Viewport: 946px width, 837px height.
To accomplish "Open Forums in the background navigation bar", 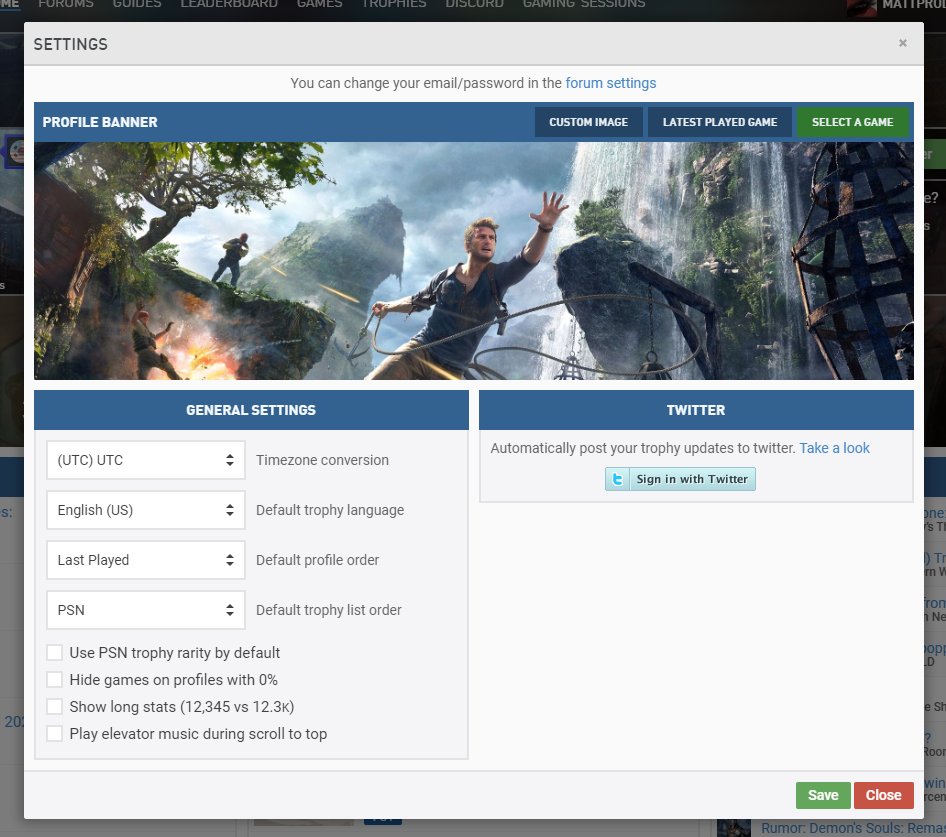I will (66, 4).
